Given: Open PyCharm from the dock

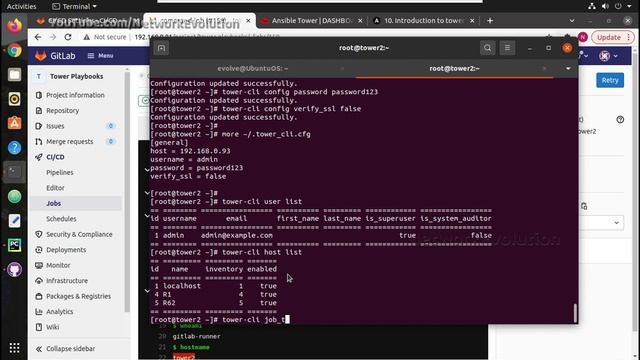Looking at the screenshot, I should coord(14,245).
